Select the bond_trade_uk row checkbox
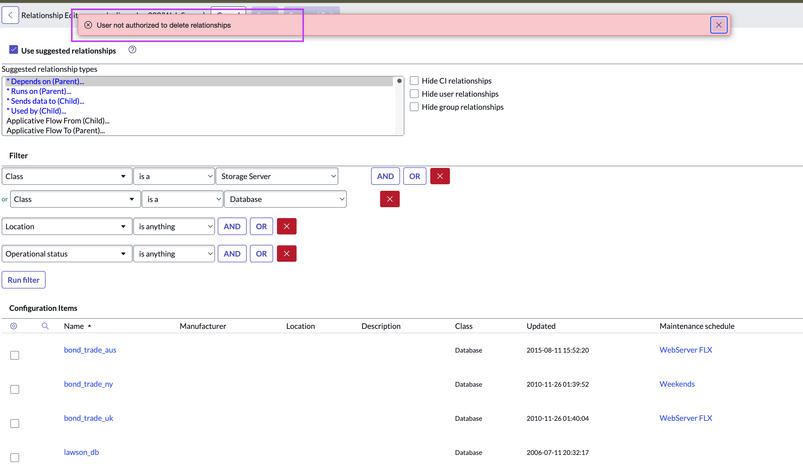Viewport: 803px width, 464px height. 15,424
